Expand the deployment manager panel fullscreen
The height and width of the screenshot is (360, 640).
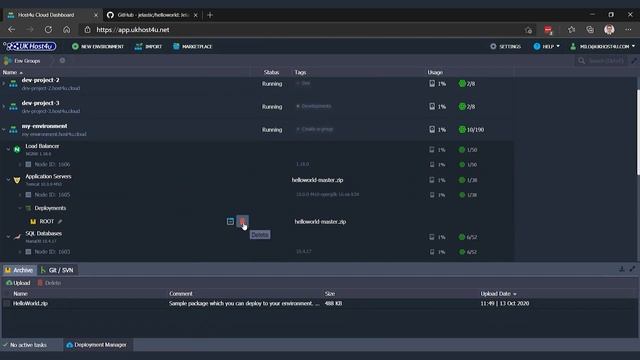click(632, 269)
